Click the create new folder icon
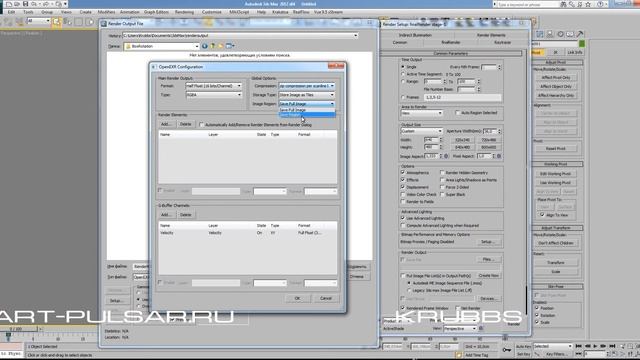 coord(221,46)
